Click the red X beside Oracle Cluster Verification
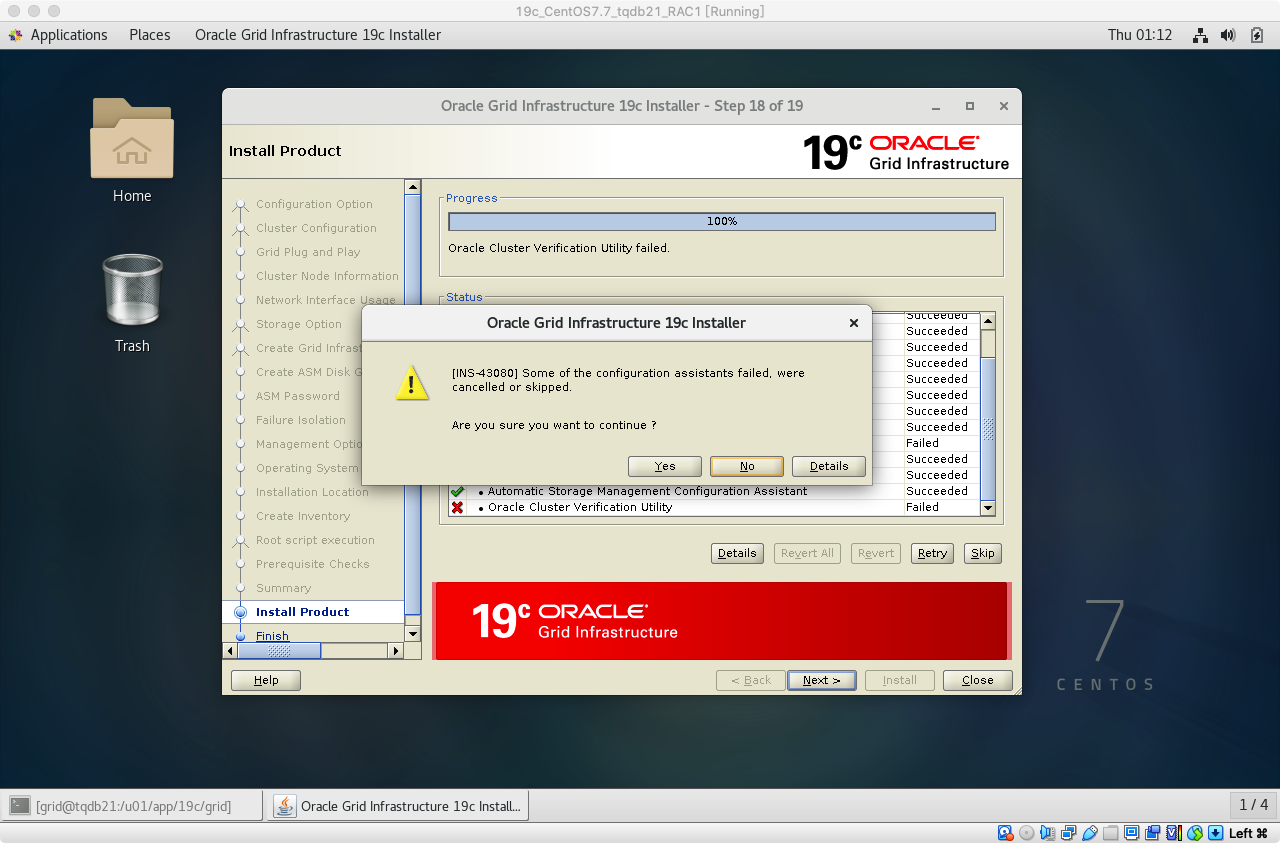The image size is (1280, 843). click(x=457, y=508)
